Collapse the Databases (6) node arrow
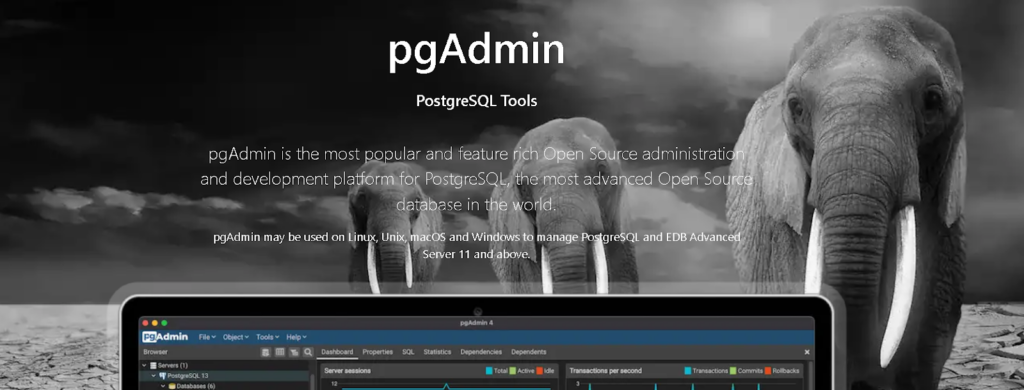Viewport: 1024px width, 390px height. 164,386
